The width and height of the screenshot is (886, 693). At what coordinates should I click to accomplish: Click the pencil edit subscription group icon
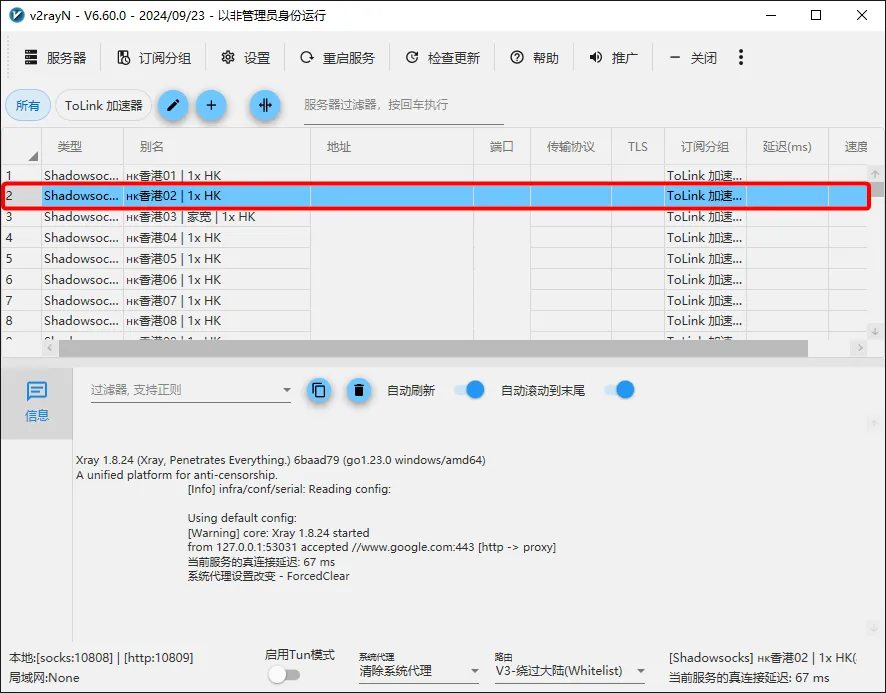[x=173, y=105]
